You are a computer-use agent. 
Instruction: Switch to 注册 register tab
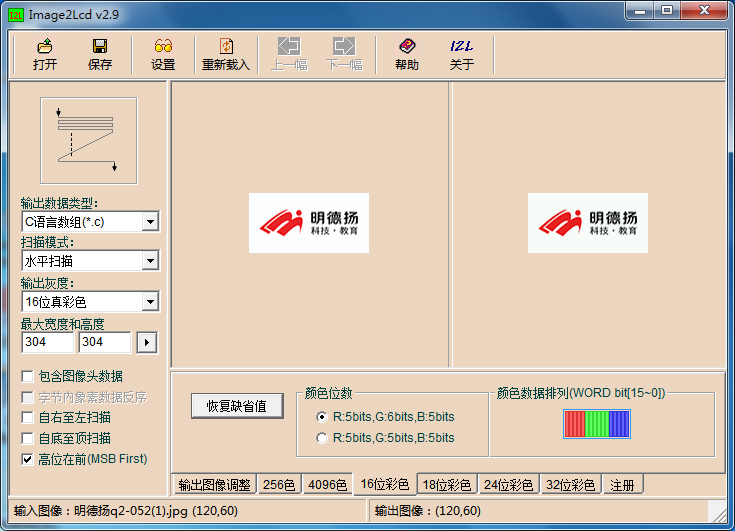click(622, 485)
